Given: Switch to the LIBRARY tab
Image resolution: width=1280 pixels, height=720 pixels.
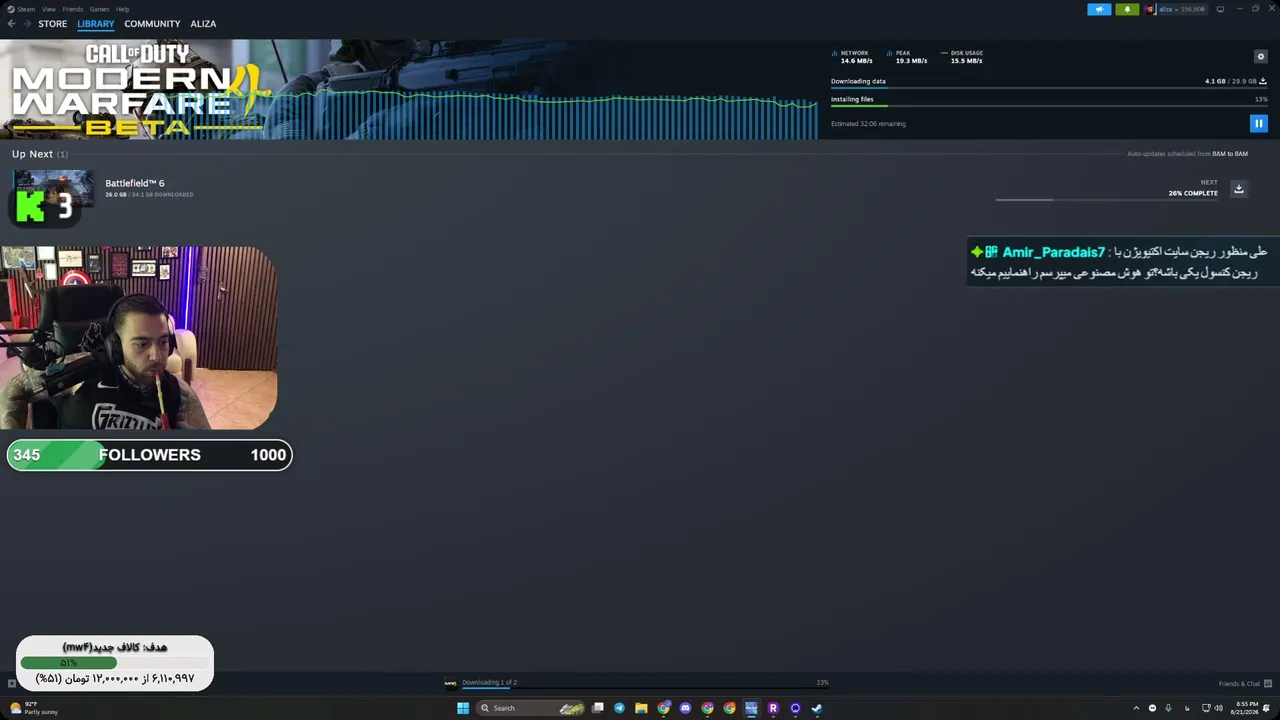Looking at the screenshot, I should [x=96, y=24].
